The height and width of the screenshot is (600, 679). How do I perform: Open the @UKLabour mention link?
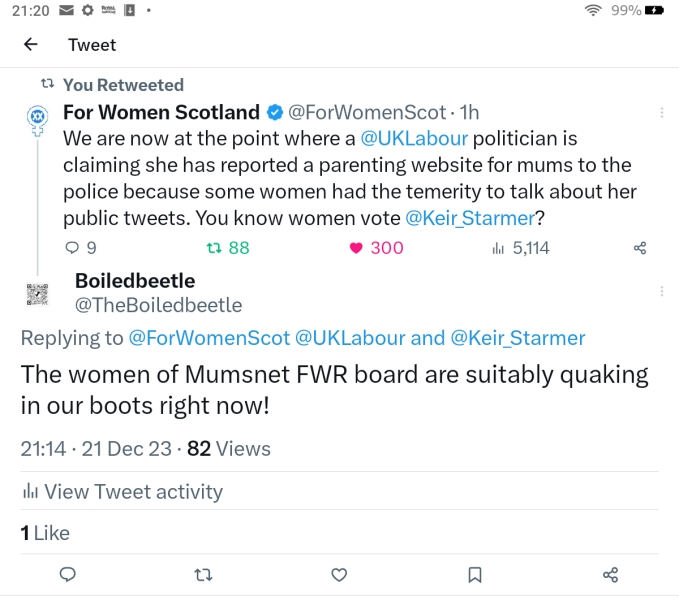coord(414,138)
